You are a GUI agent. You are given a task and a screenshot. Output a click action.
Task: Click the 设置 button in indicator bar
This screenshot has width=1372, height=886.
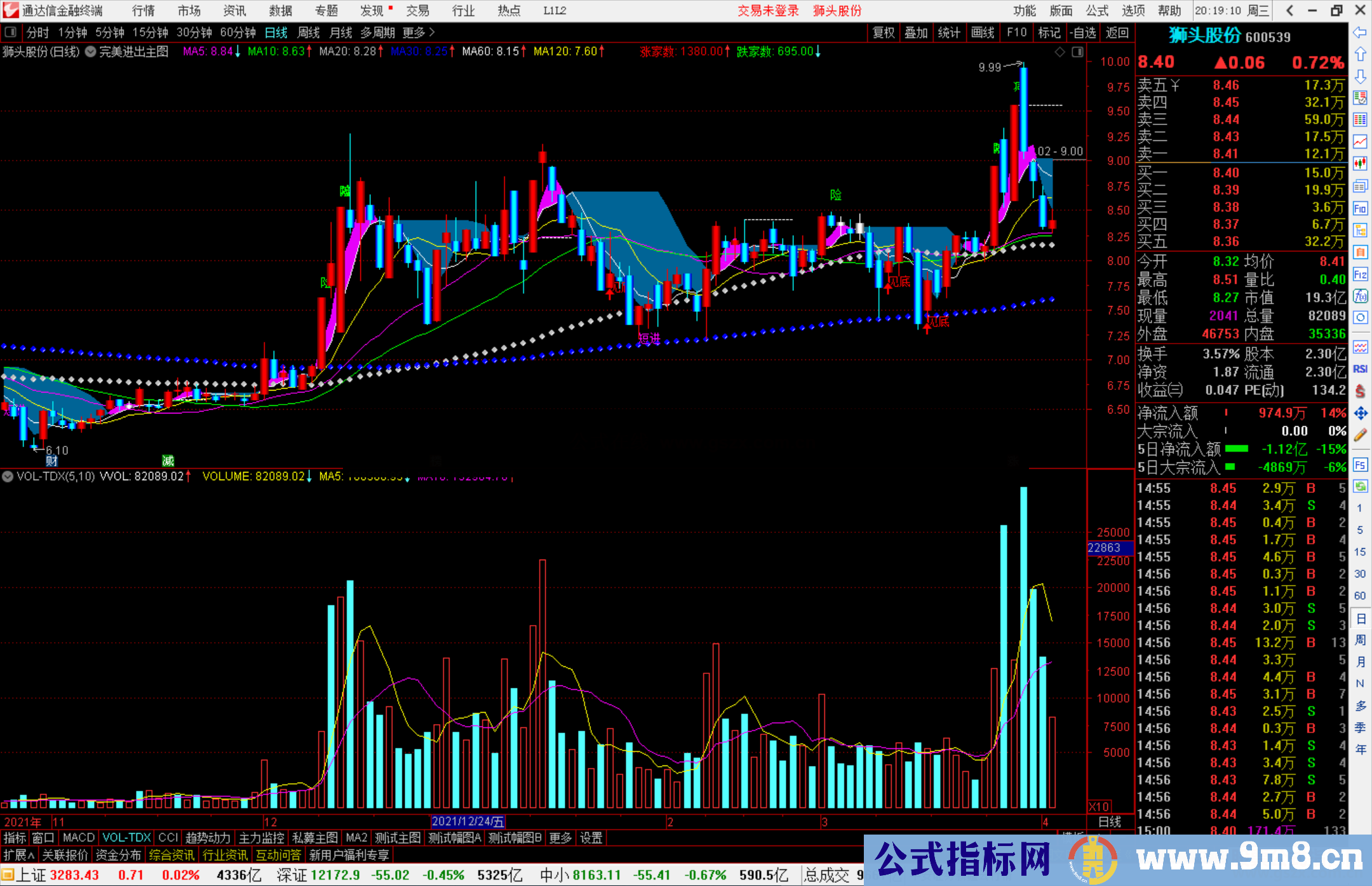pyautogui.click(x=591, y=838)
